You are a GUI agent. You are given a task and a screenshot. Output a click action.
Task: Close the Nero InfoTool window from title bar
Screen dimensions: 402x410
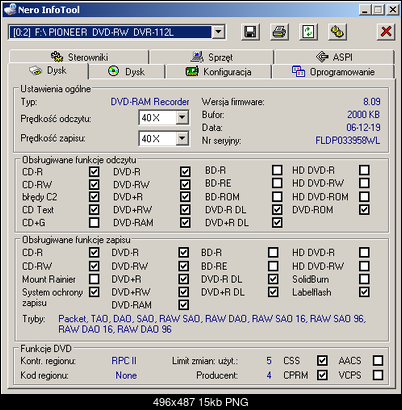[x=393, y=10]
